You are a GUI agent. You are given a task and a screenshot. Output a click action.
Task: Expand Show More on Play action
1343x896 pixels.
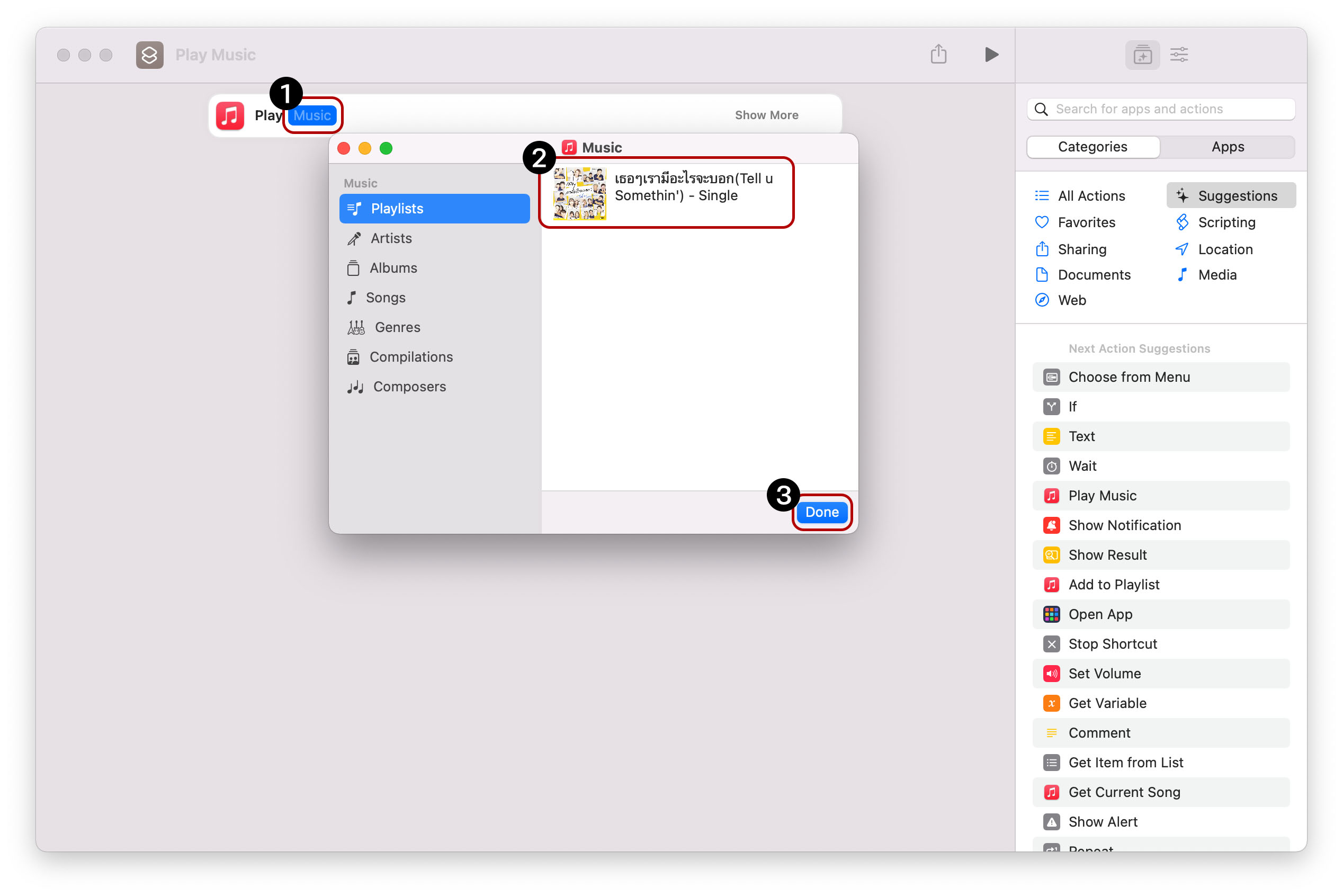pos(766,115)
